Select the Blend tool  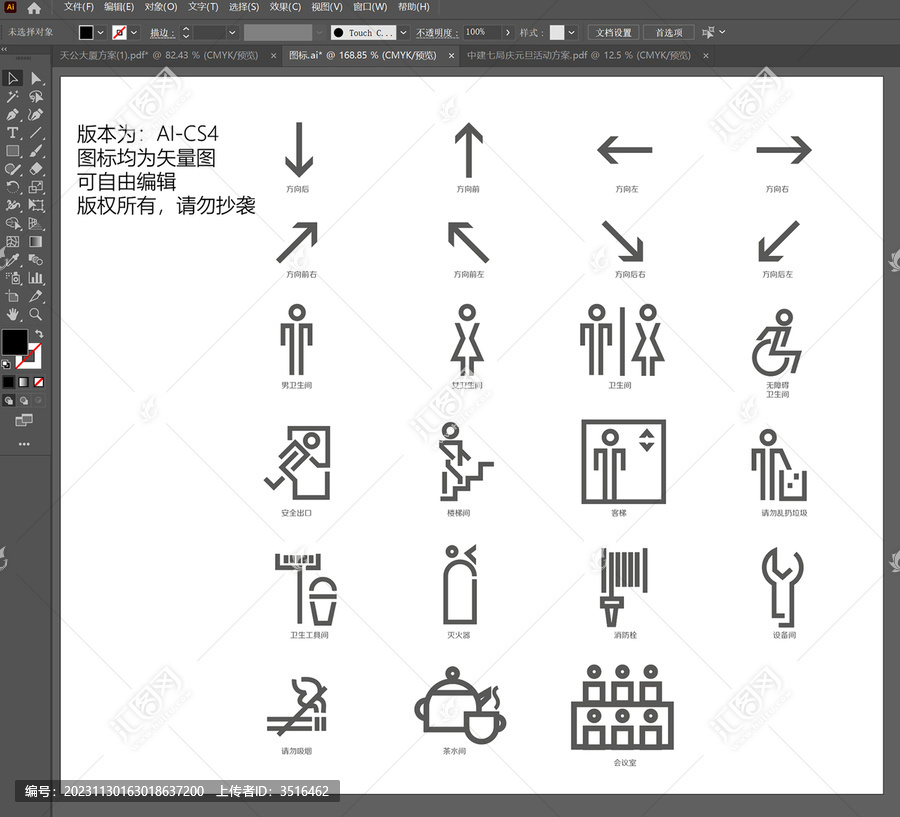click(x=36, y=260)
